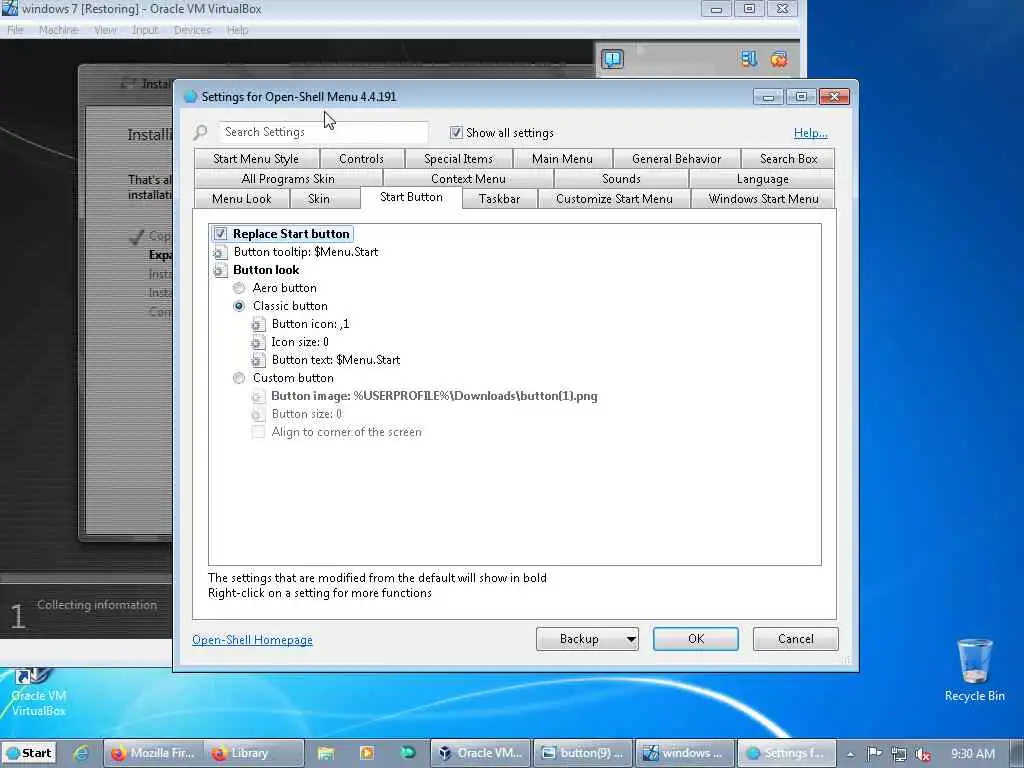1024x768 pixels.
Task: Open the Help link
Action: tap(810, 133)
